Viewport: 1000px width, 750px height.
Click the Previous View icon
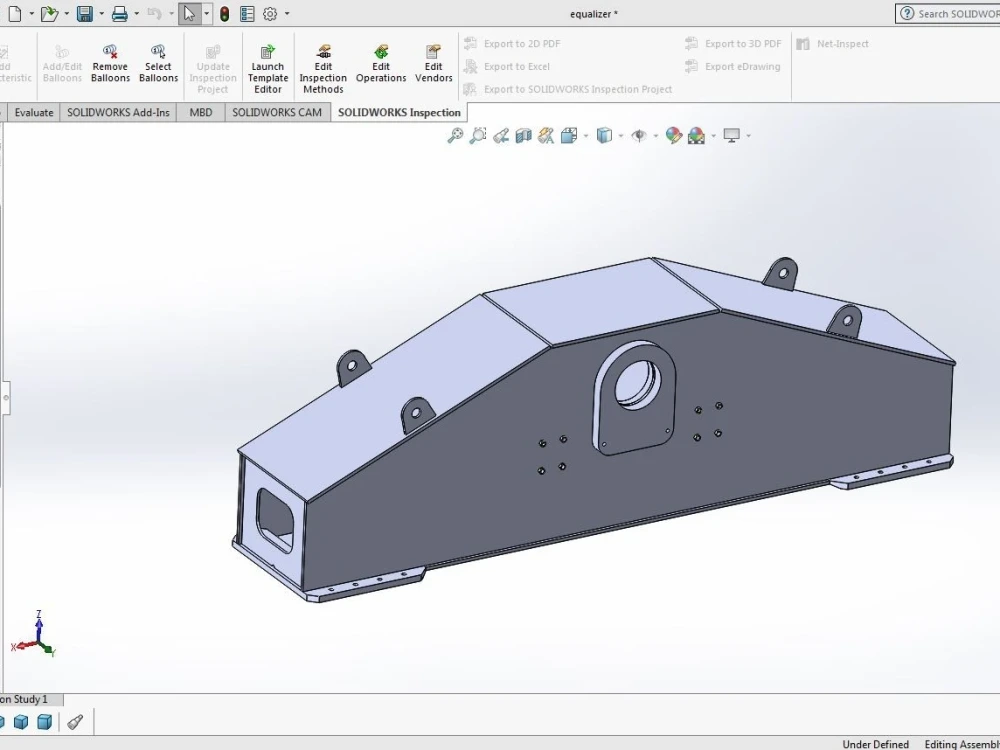(x=501, y=135)
